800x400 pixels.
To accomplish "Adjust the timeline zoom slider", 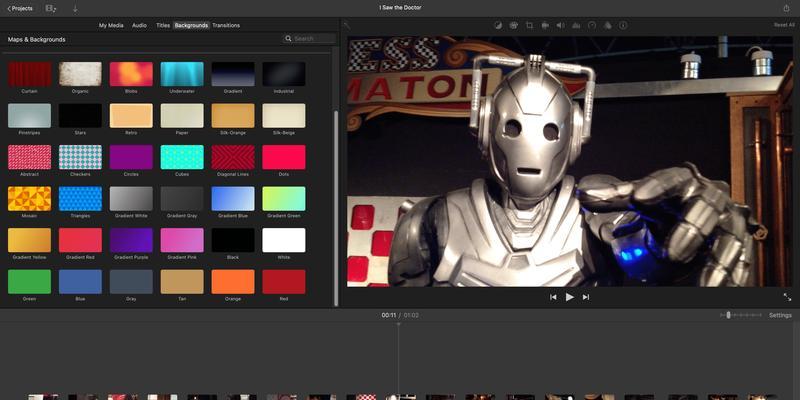I will coord(729,315).
